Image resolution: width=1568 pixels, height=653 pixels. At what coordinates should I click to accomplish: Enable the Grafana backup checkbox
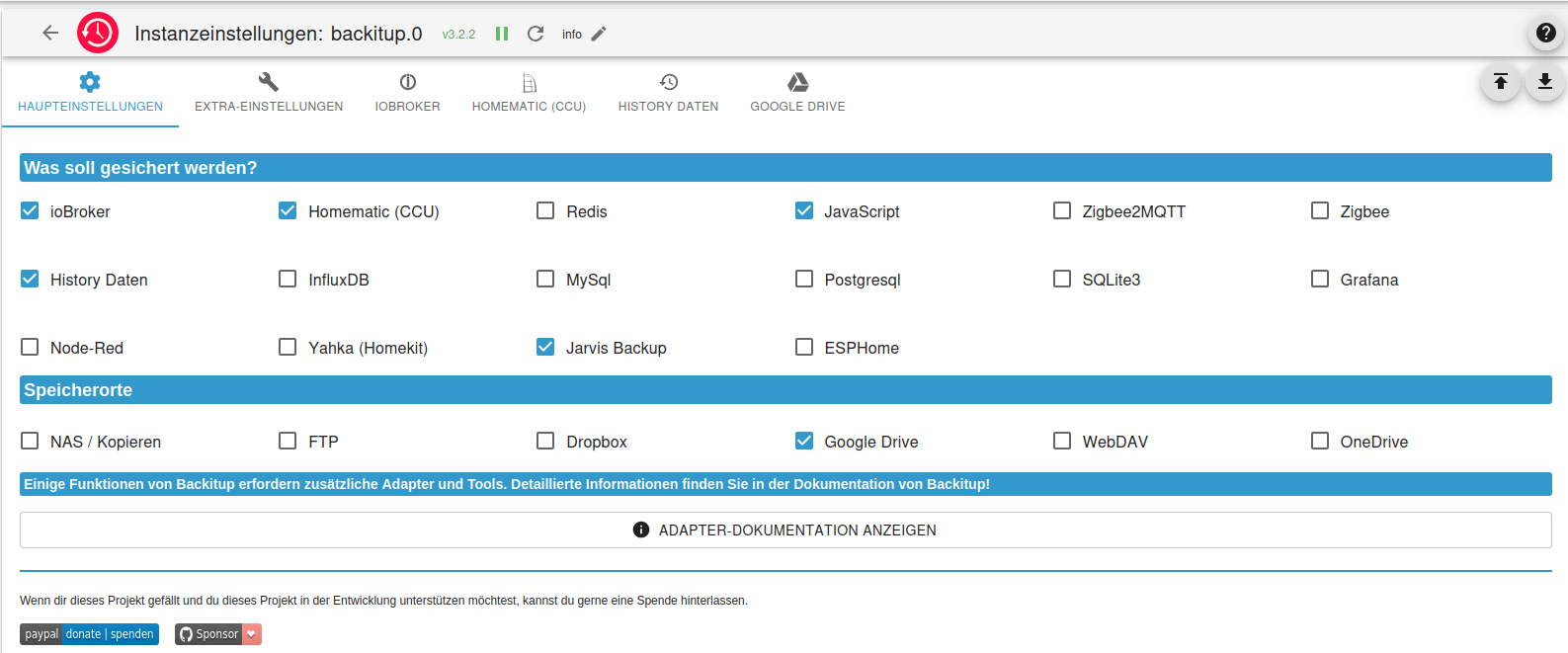tap(1320, 279)
